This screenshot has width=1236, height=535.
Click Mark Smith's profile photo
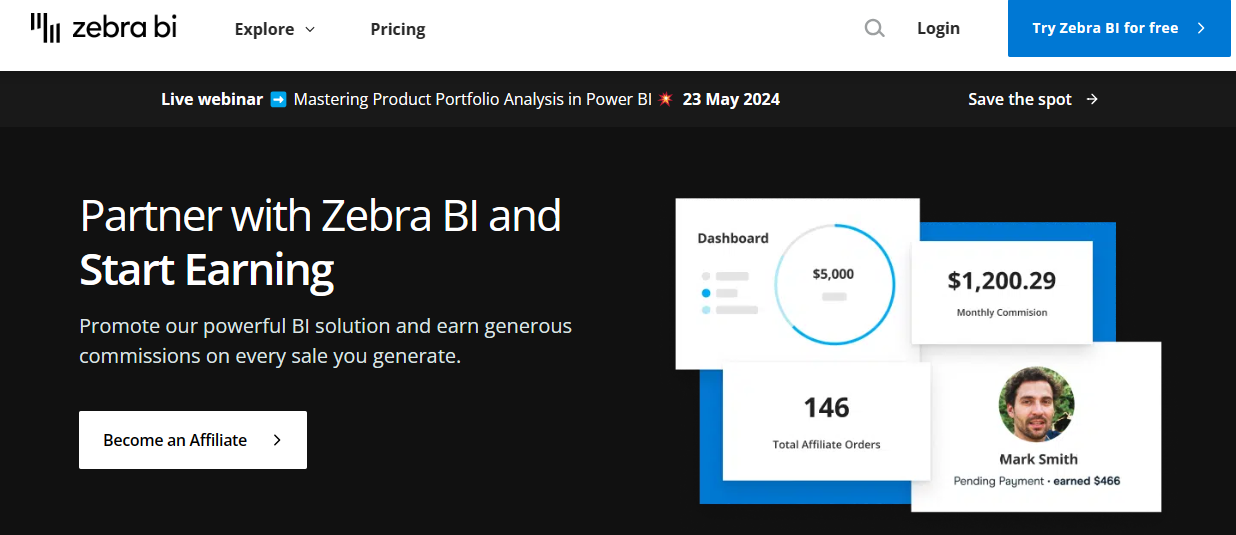[1036, 403]
